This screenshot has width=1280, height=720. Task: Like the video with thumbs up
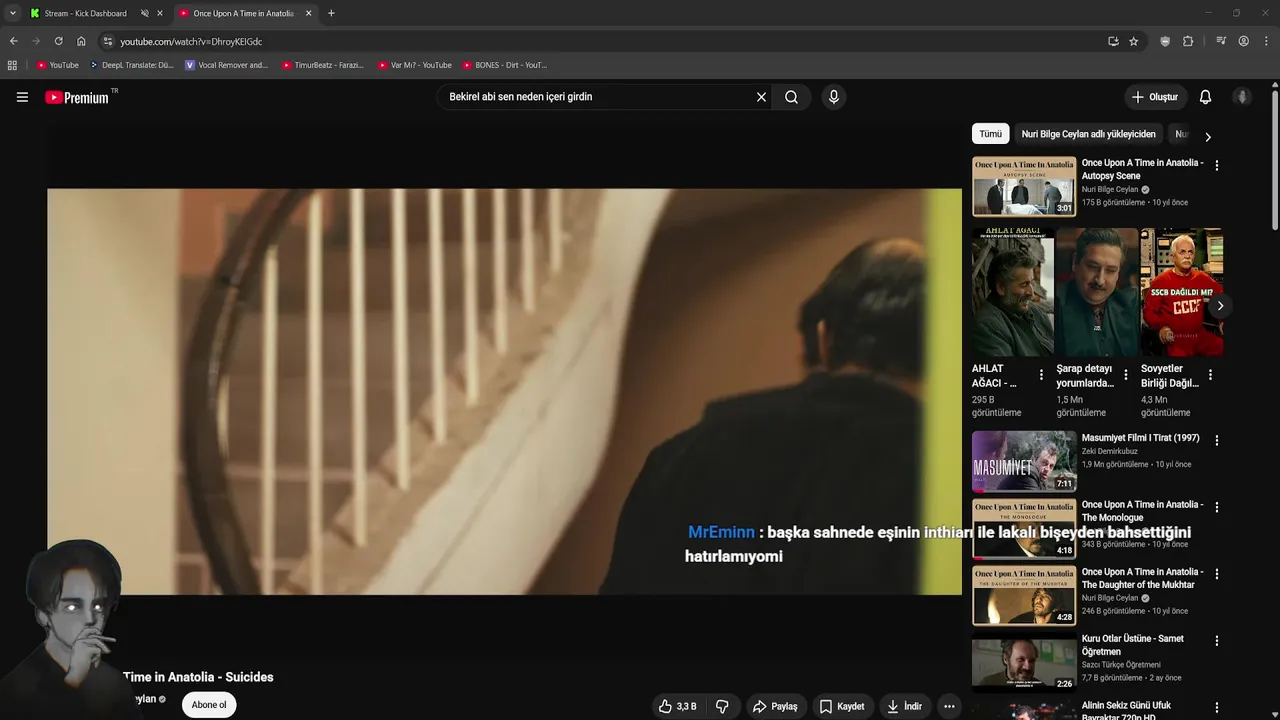coord(677,706)
